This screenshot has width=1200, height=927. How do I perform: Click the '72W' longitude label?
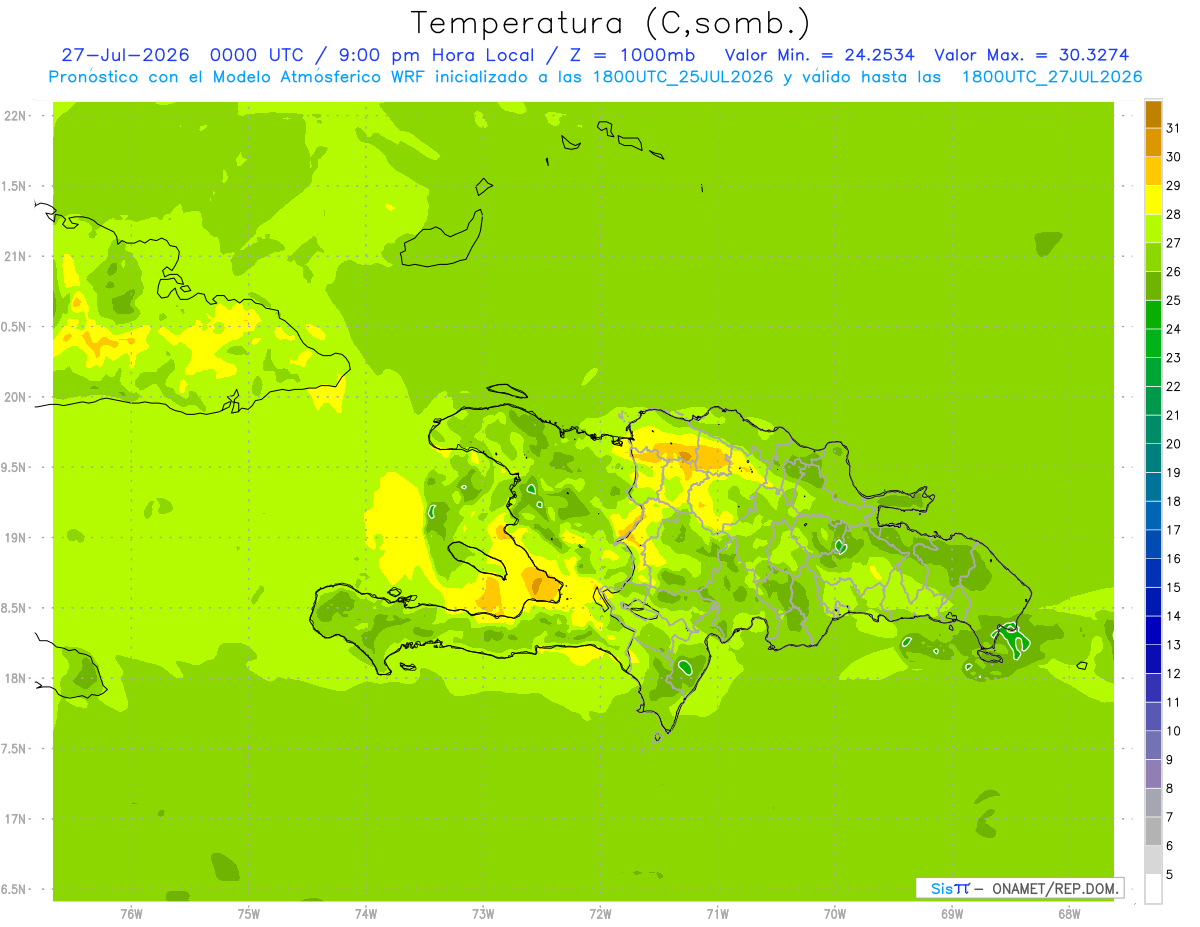600,913
